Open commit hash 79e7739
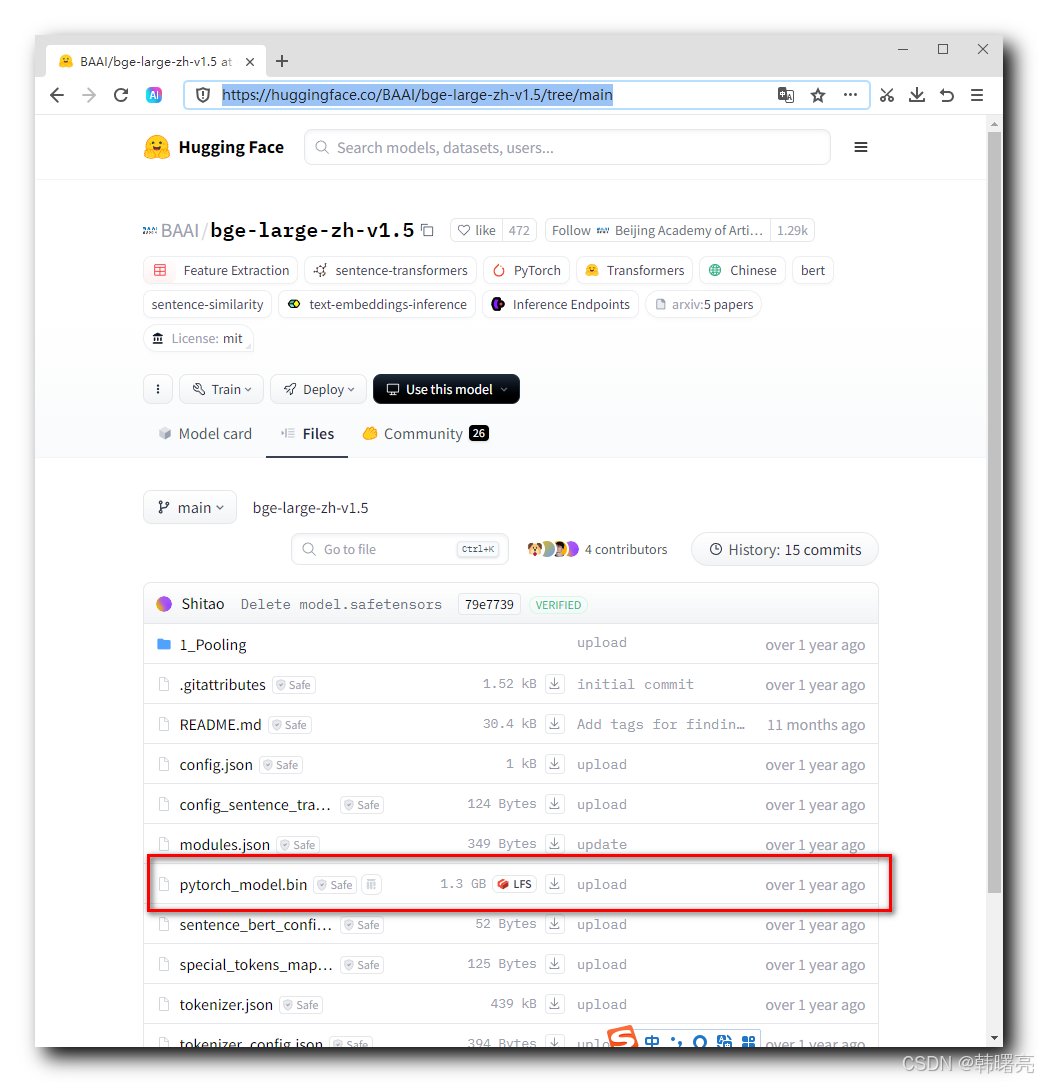Screen dimensions: 1038x1082 click(489, 604)
